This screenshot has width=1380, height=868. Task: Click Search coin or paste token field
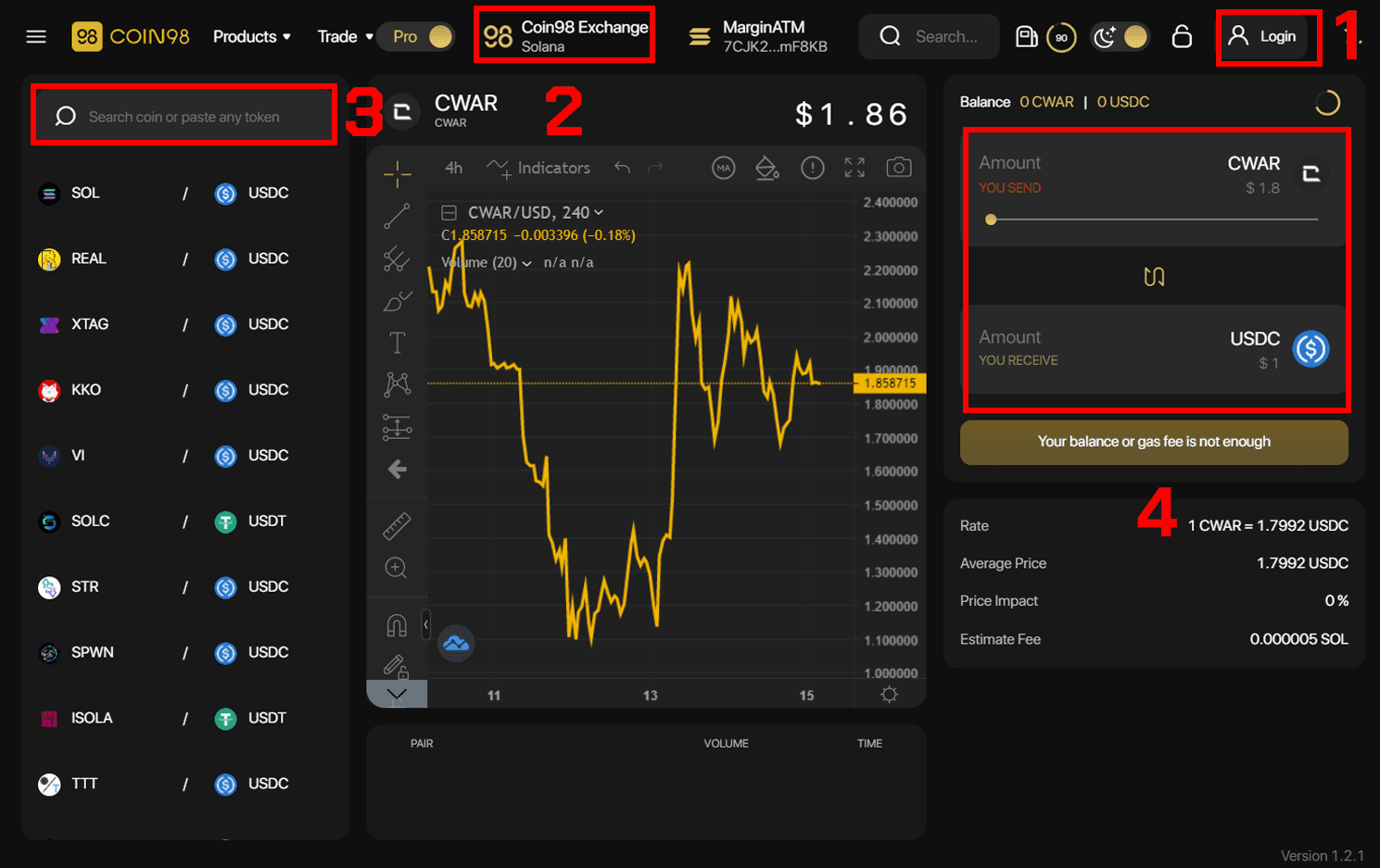click(184, 117)
